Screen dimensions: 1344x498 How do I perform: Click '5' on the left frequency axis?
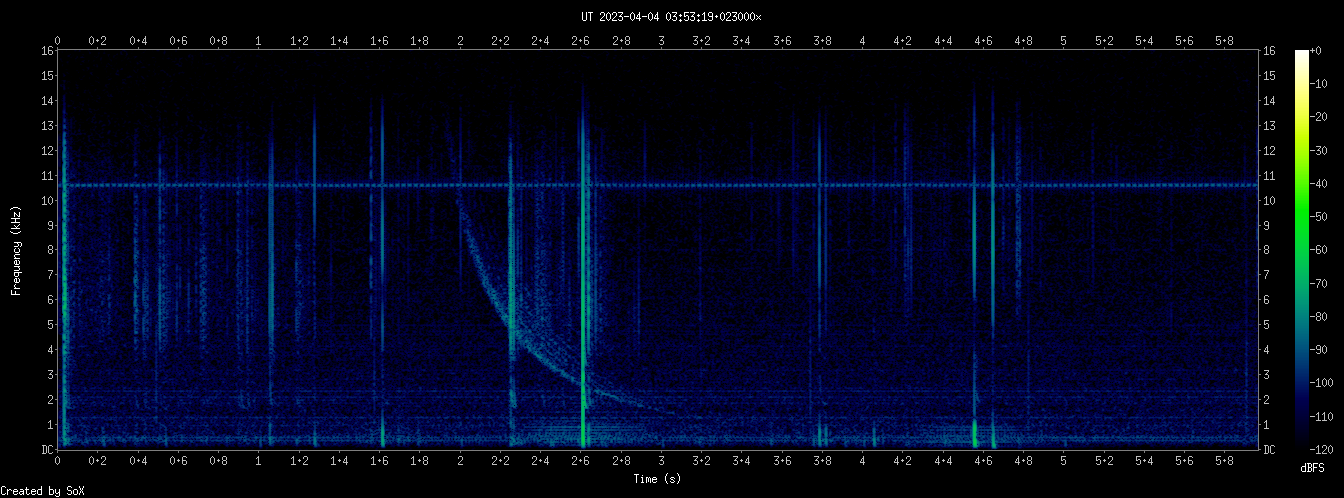point(49,325)
